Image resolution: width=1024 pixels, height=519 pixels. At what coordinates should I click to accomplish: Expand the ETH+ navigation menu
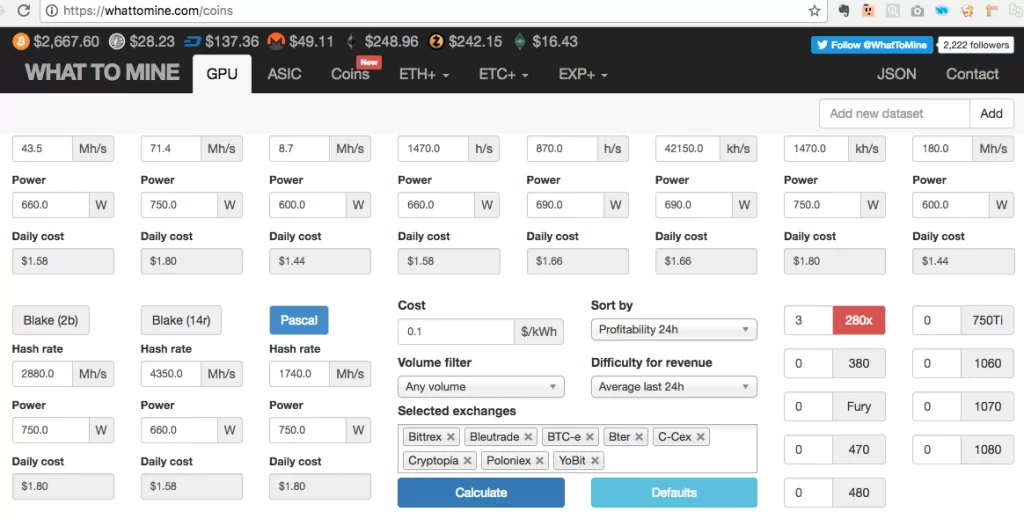tap(423, 74)
